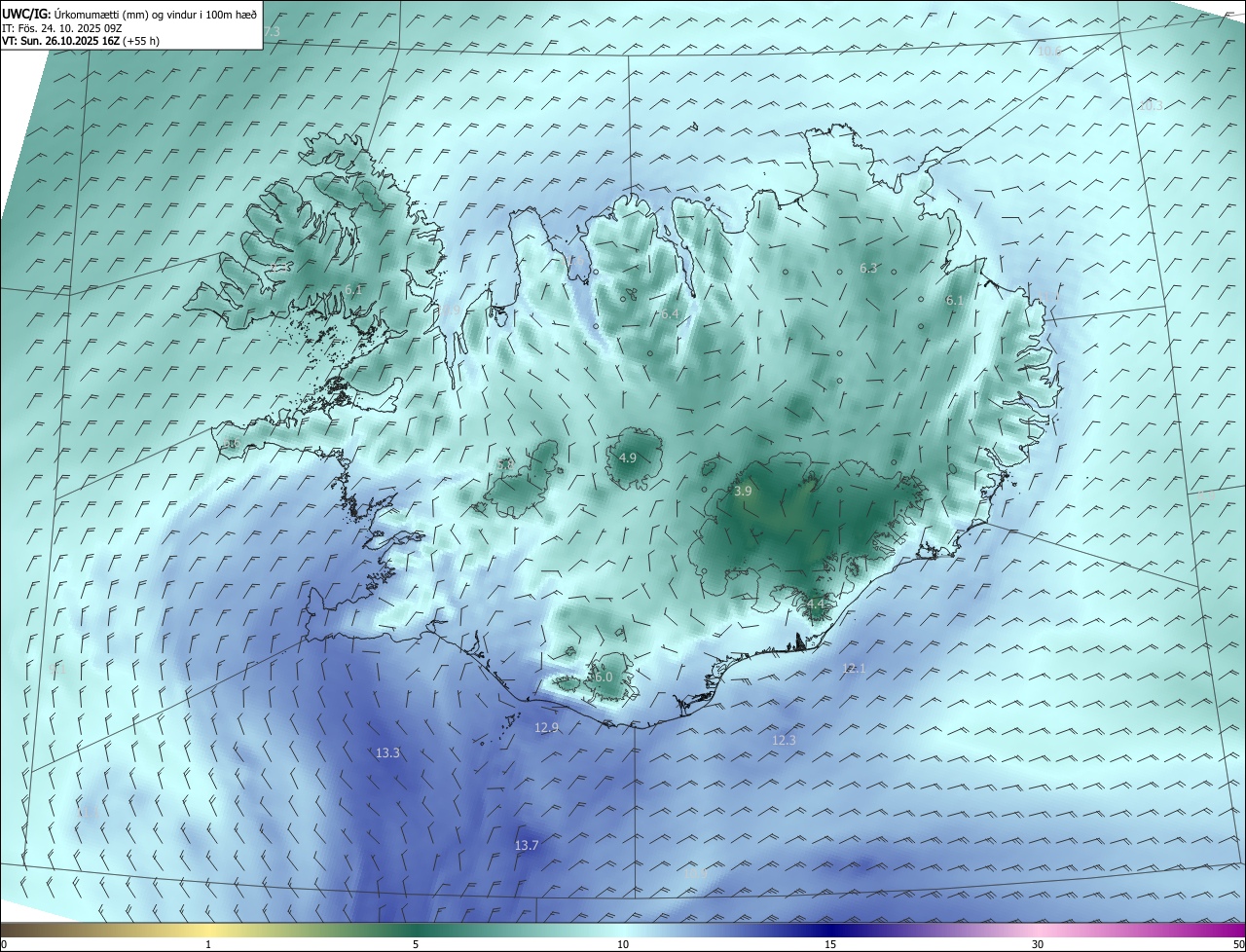Click the 6.3 value in northeast Iceland
The height and width of the screenshot is (952, 1246).
point(868,268)
